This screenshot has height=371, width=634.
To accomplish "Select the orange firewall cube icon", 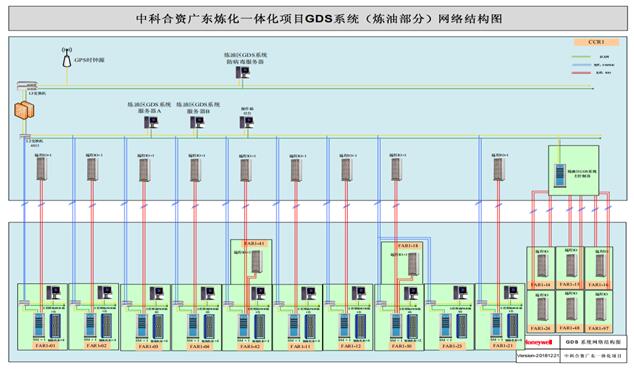I will 24,110.
